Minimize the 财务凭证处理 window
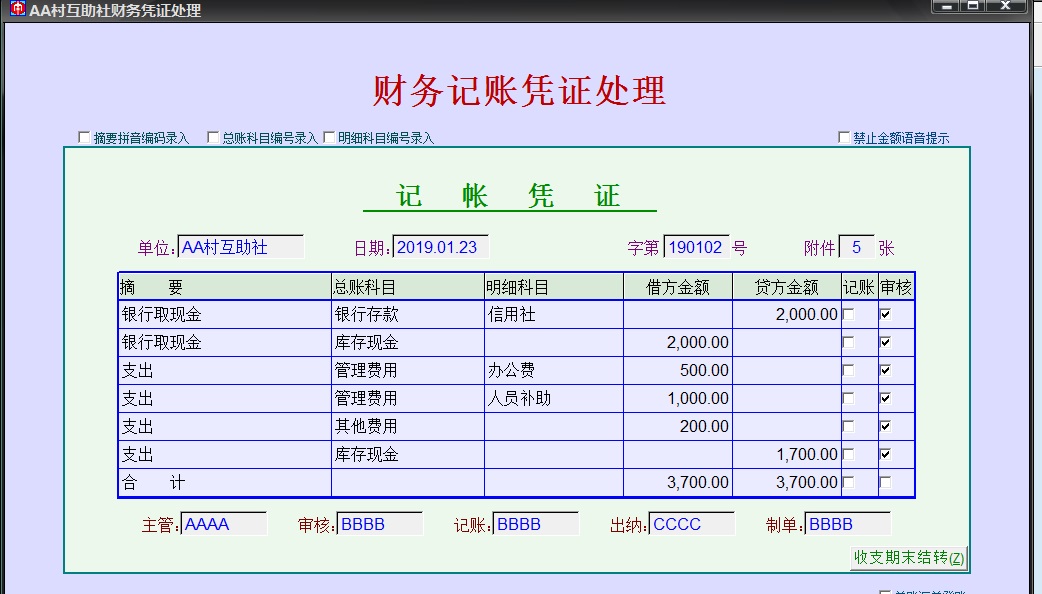The image size is (1042, 594). click(x=947, y=6)
